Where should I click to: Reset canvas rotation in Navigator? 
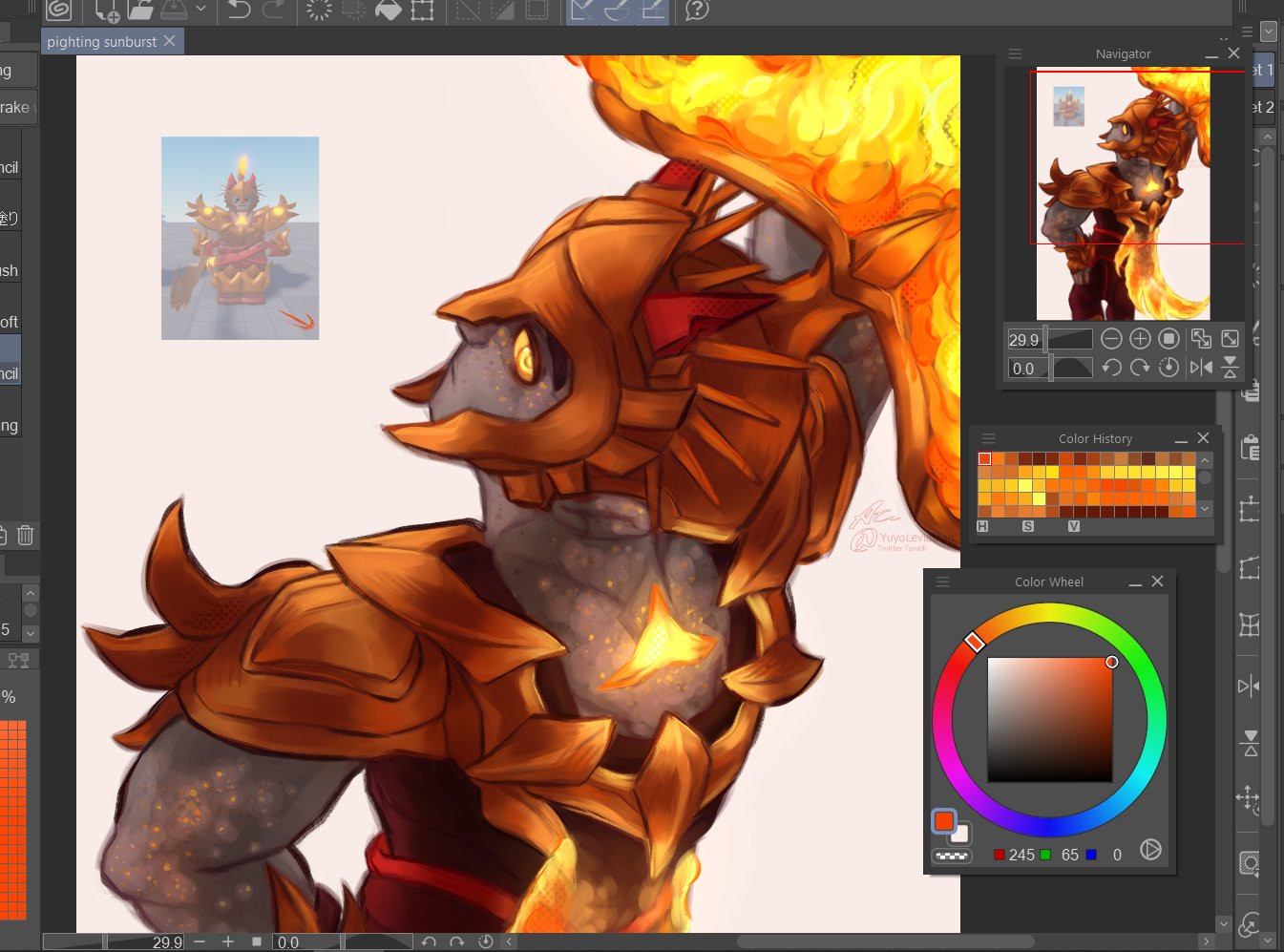(1168, 368)
